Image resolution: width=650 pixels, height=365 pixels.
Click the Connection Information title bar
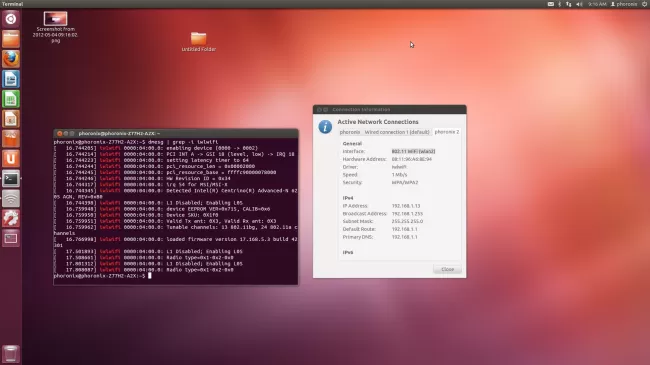pos(390,110)
